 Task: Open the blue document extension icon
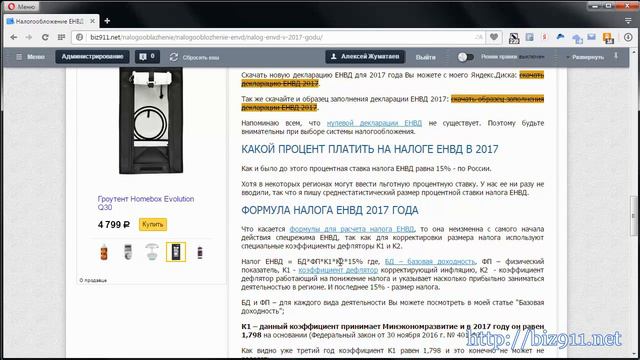pos(529,37)
